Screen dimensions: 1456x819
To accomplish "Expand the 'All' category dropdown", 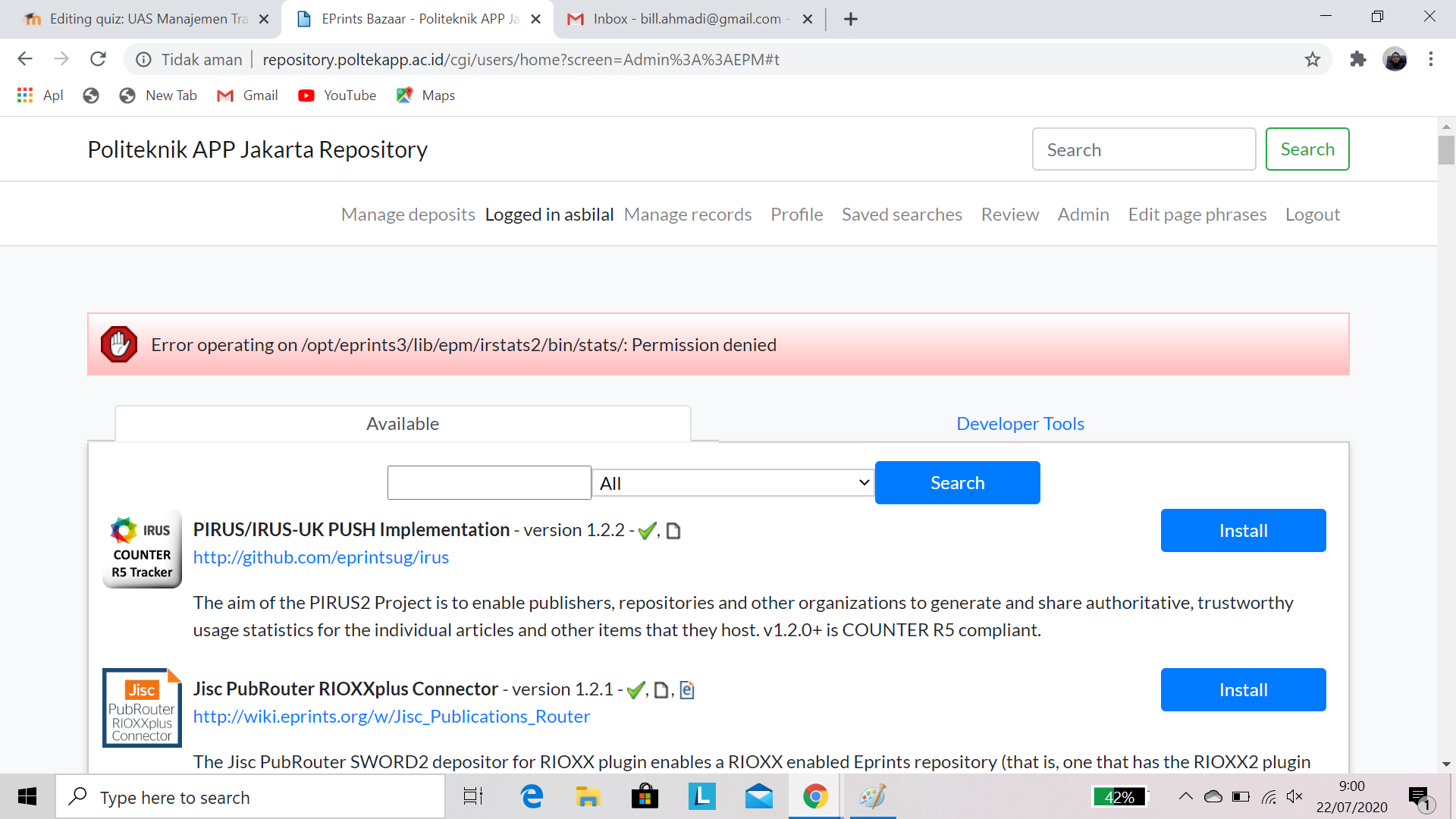I will pos(733,482).
